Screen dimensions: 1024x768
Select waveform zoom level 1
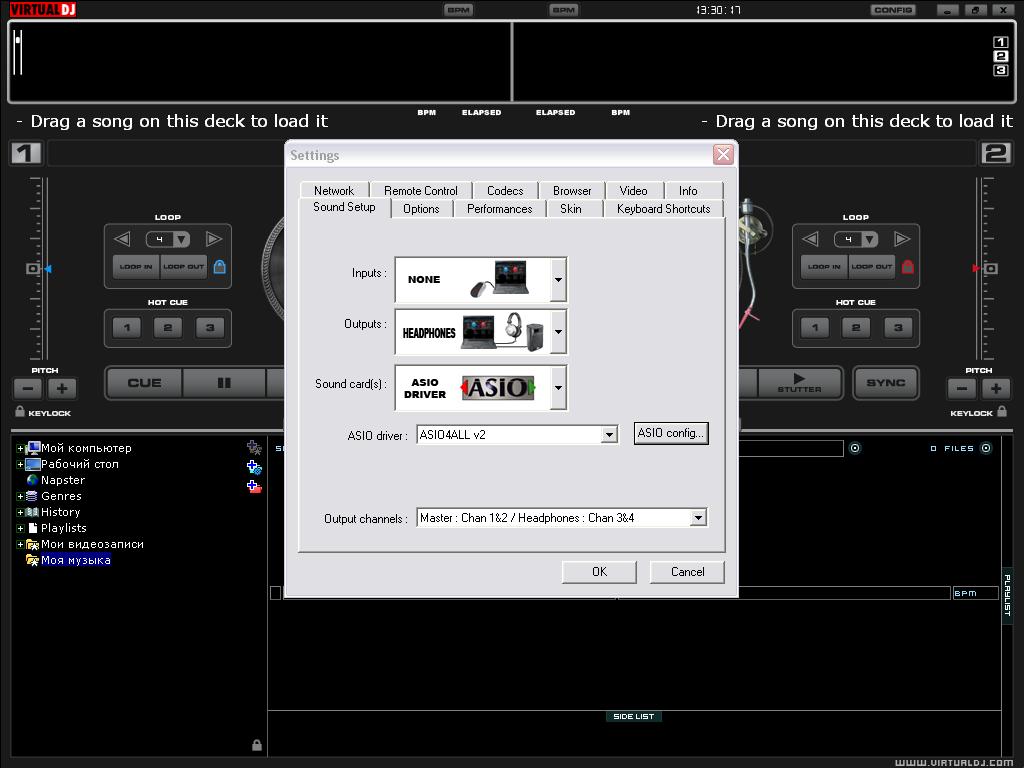1000,42
